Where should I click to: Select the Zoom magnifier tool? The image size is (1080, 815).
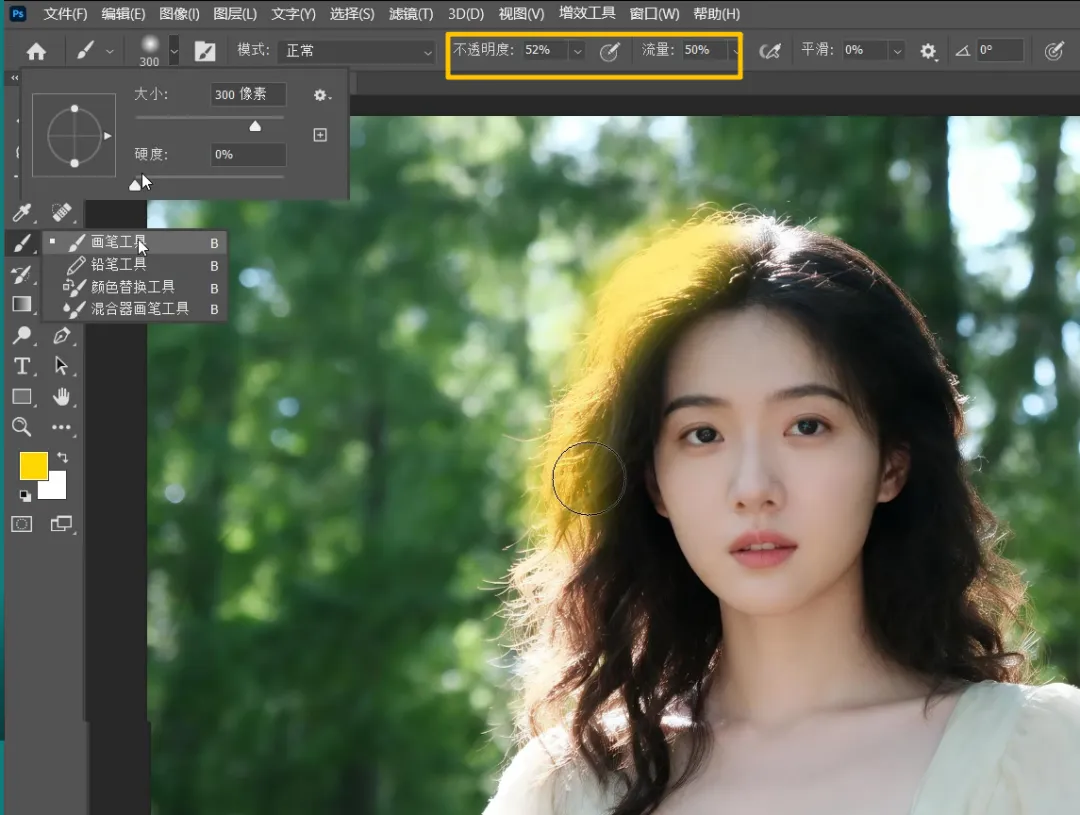coord(21,427)
